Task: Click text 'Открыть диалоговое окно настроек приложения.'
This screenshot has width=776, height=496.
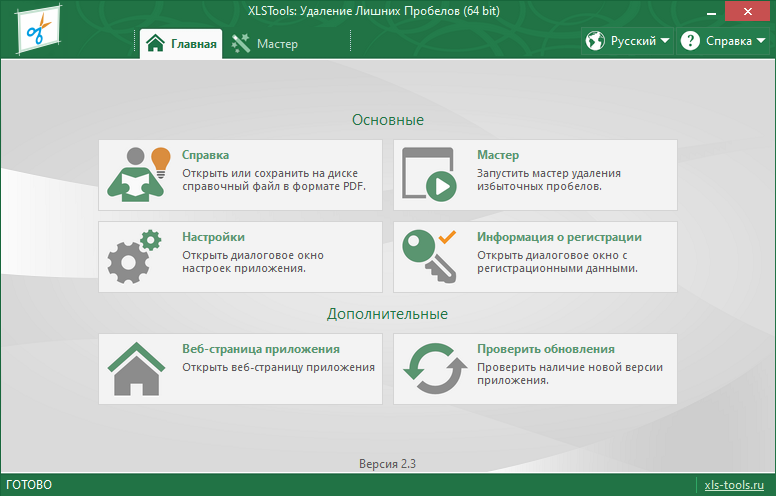Action: (x=253, y=262)
